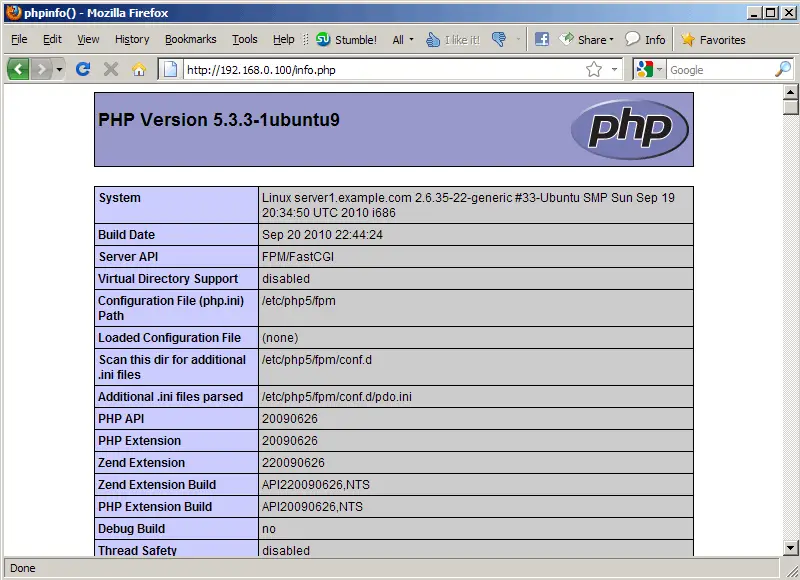Screen dimensions: 800x580
Task: Click the "API220090626,NTS" value
Action: (315, 485)
